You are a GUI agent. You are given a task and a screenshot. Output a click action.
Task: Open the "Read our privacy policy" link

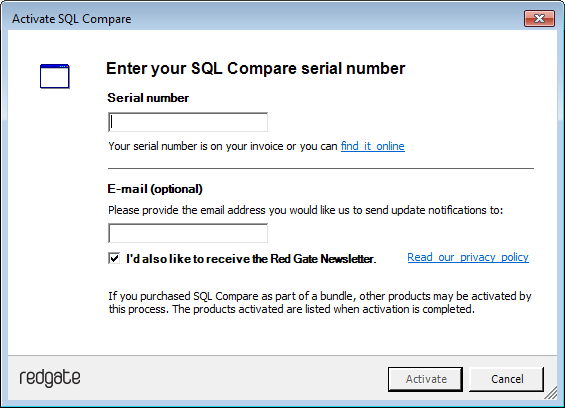(x=468, y=257)
